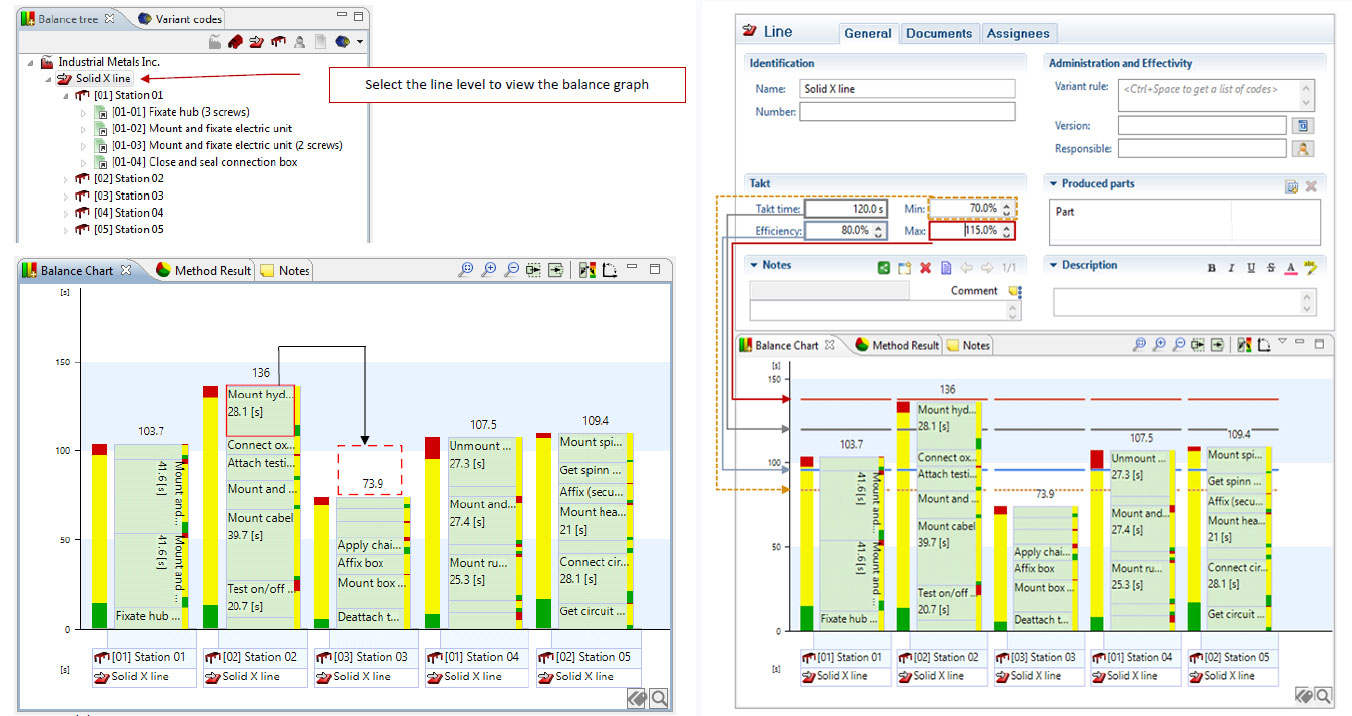Screen dimensions: 1352x716
Task: Open the dropdown arrow in Balance tree toolbar
Action: point(360,42)
